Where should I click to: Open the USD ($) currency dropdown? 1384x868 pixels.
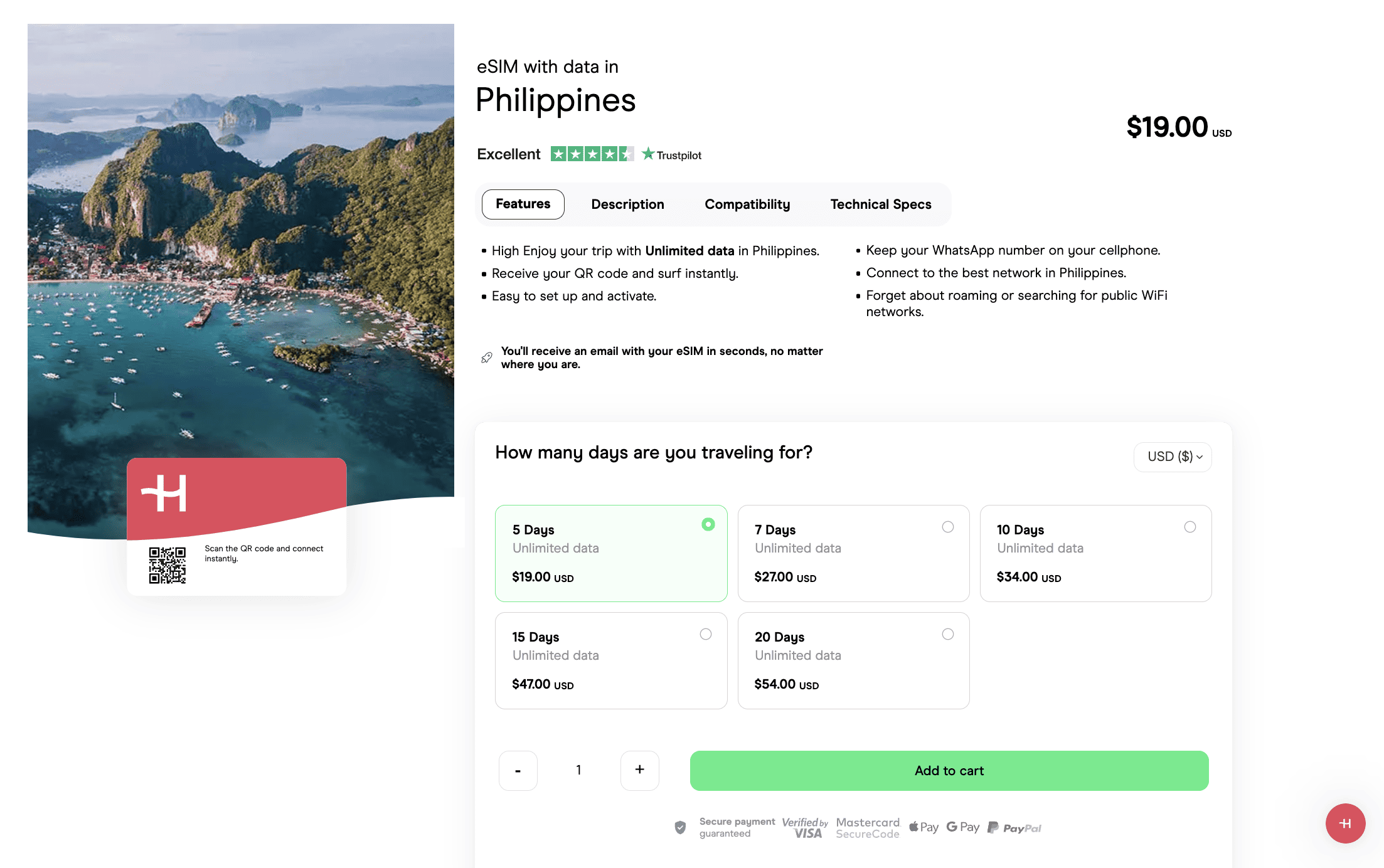(1172, 457)
